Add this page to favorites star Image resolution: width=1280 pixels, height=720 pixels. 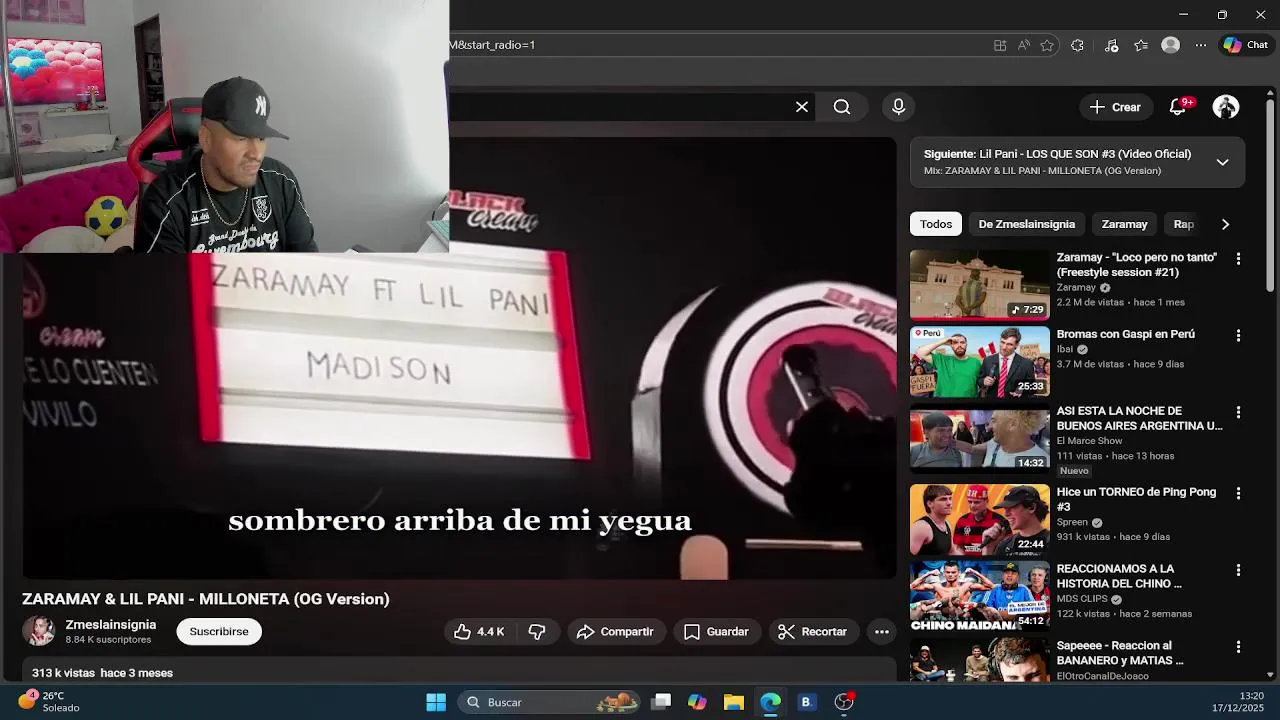(x=1047, y=45)
